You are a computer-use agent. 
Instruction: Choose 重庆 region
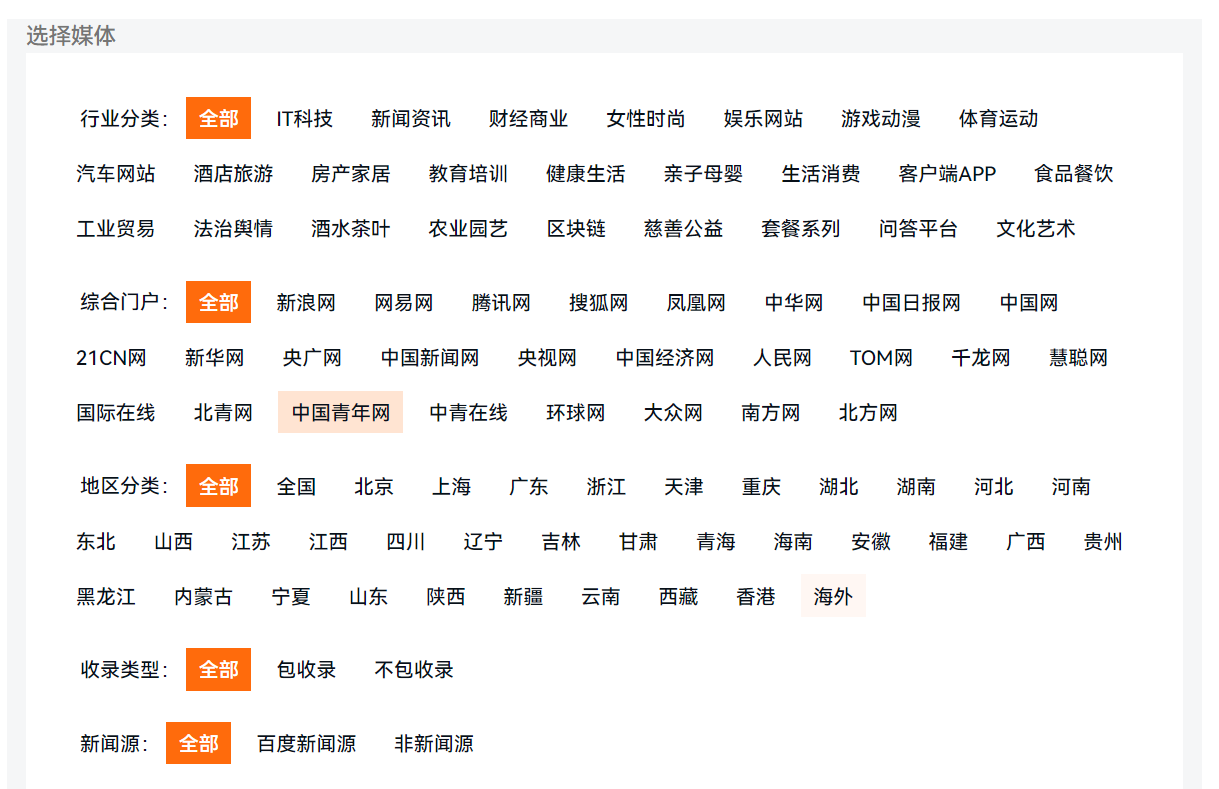click(x=761, y=486)
